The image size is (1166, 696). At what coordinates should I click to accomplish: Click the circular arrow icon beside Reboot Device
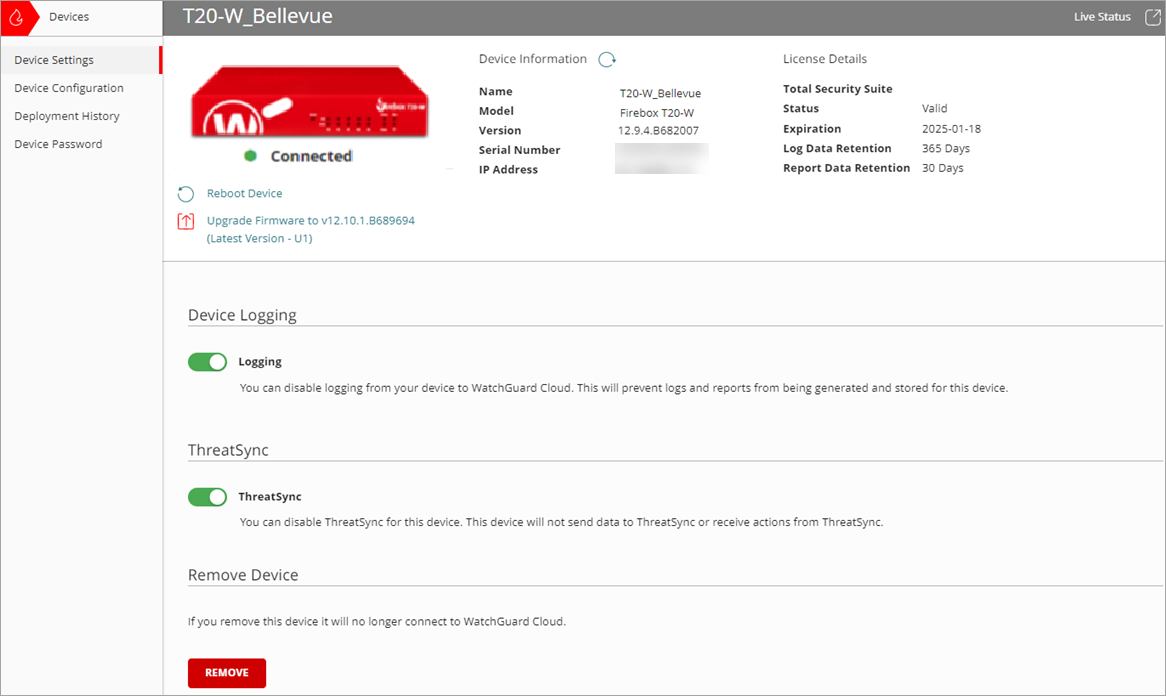(x=187, y=193)
